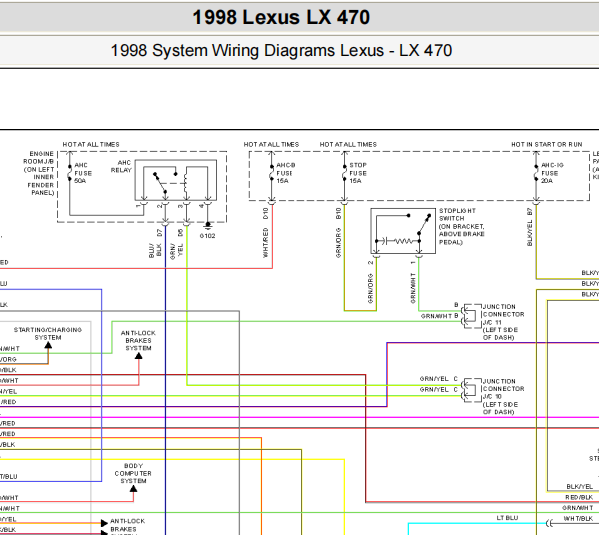Click the "AHC RELAY" label

click(121, 166)
